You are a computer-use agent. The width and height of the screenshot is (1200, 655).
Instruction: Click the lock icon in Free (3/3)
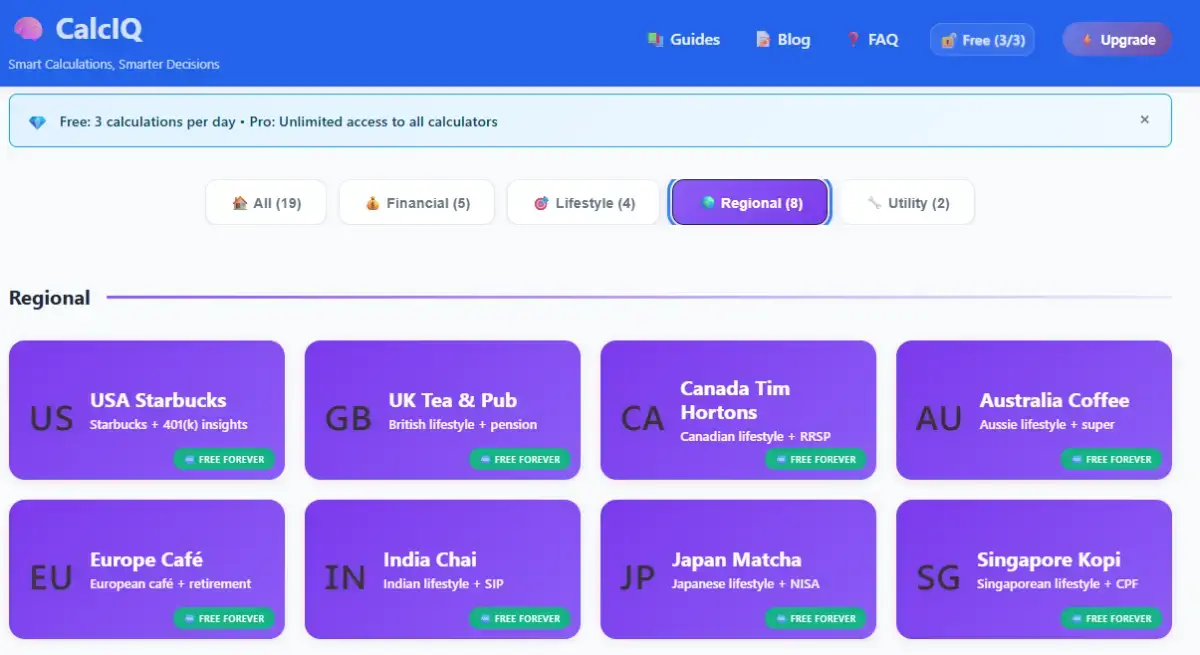click(949, 40)
